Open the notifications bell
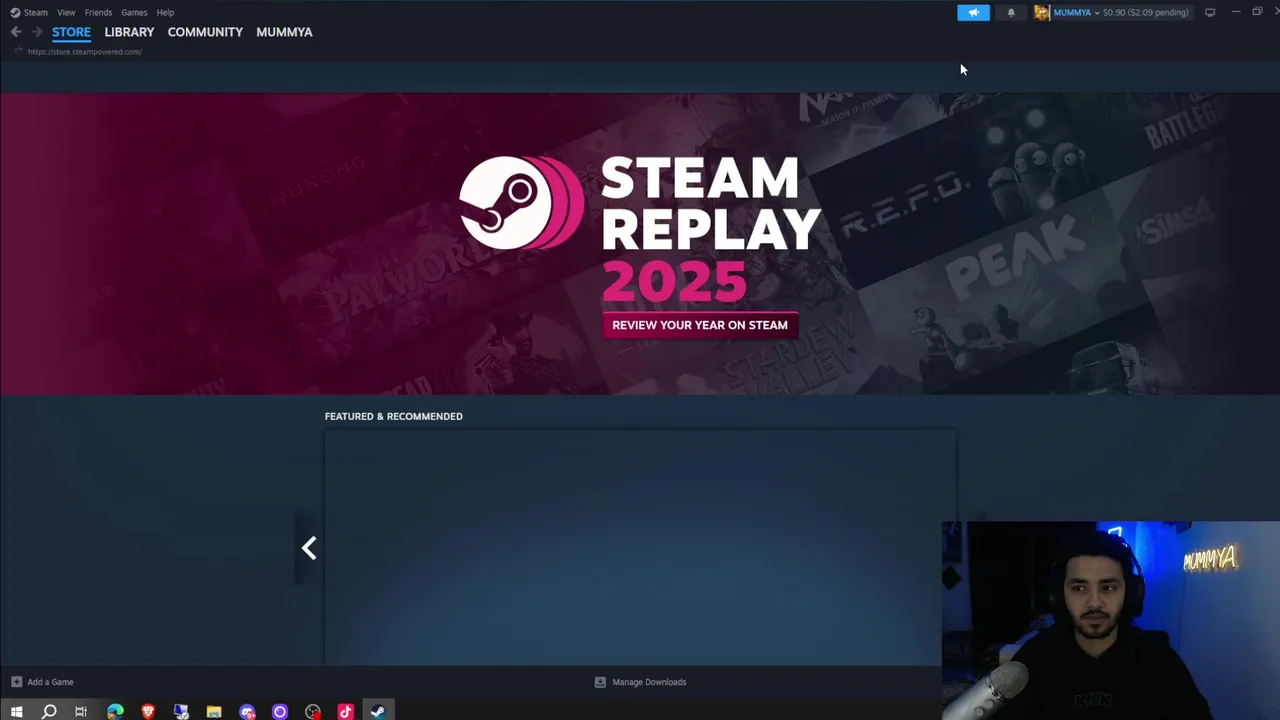Viewport: 1280px width, 720px height. pyautogui.click(x=1011, y=13)
